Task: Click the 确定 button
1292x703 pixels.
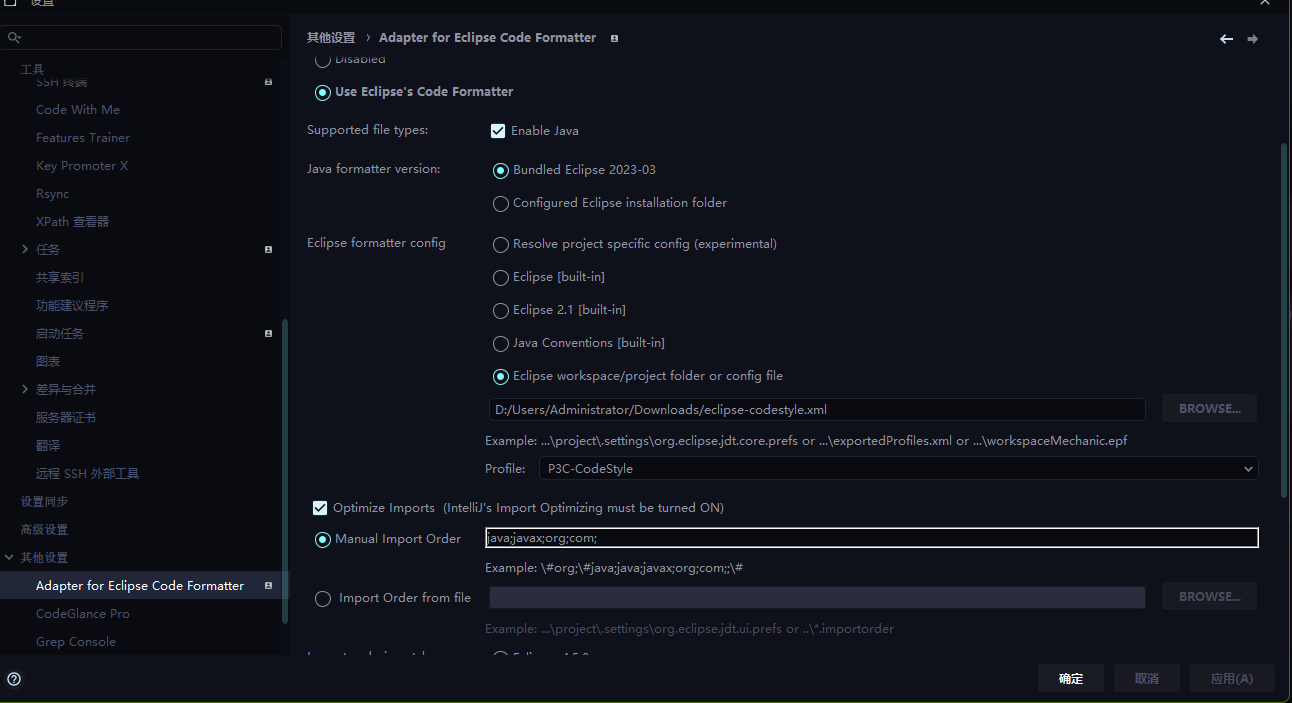Action: 1070,678
